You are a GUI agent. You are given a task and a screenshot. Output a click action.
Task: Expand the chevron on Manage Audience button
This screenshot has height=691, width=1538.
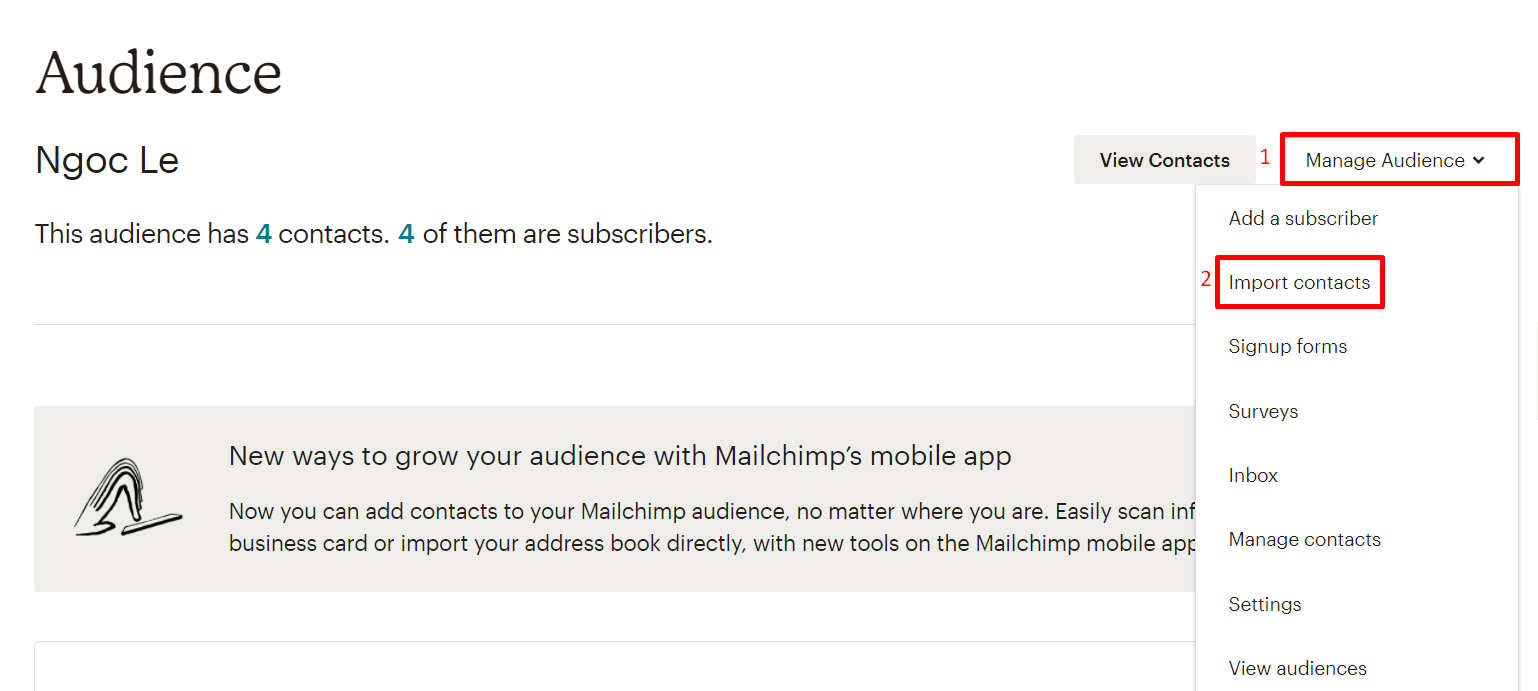coord(1479,160)
